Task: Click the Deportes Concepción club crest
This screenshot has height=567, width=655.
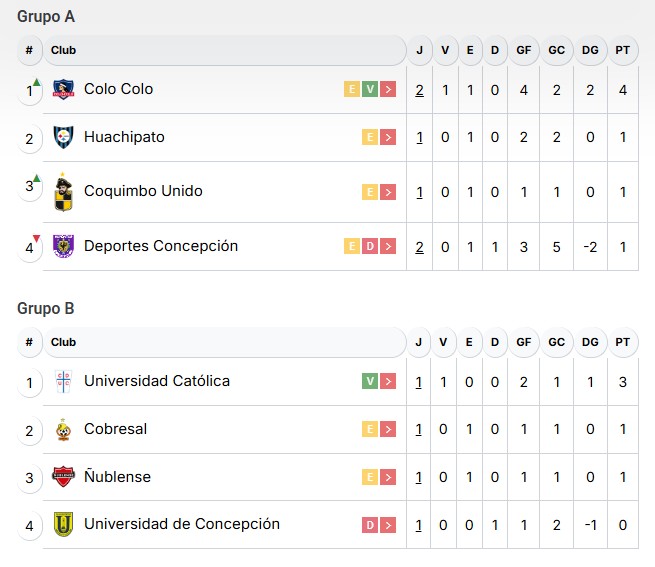Action: 64,246
